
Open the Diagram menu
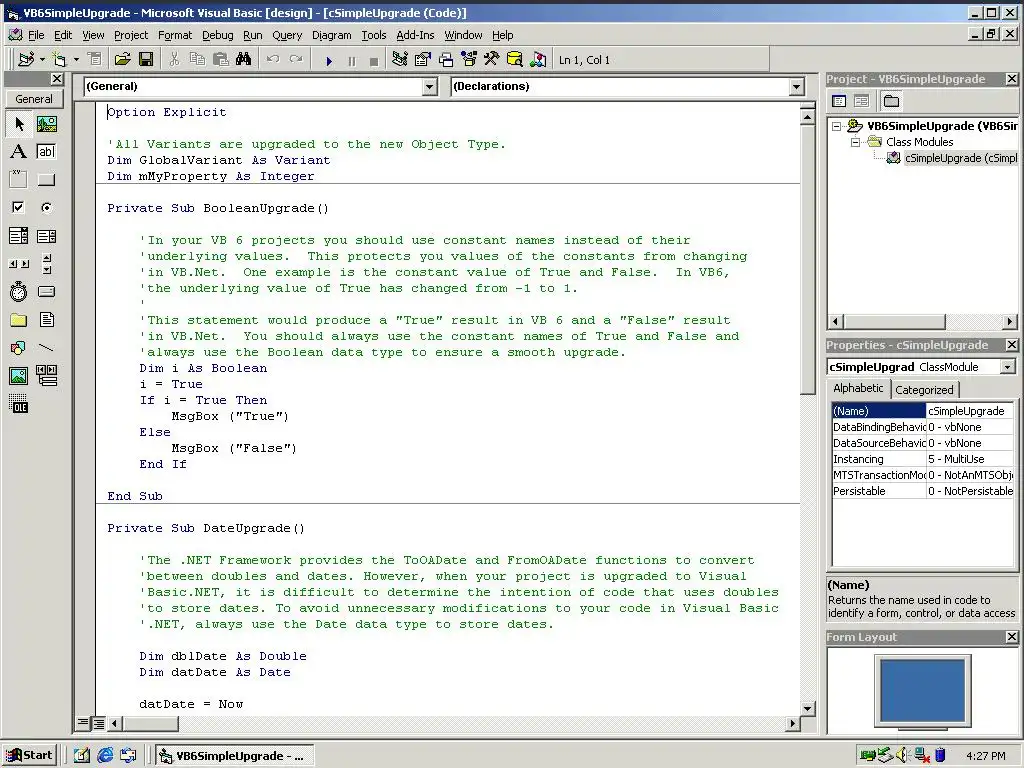pyautogui.click(x=332, y=35)
